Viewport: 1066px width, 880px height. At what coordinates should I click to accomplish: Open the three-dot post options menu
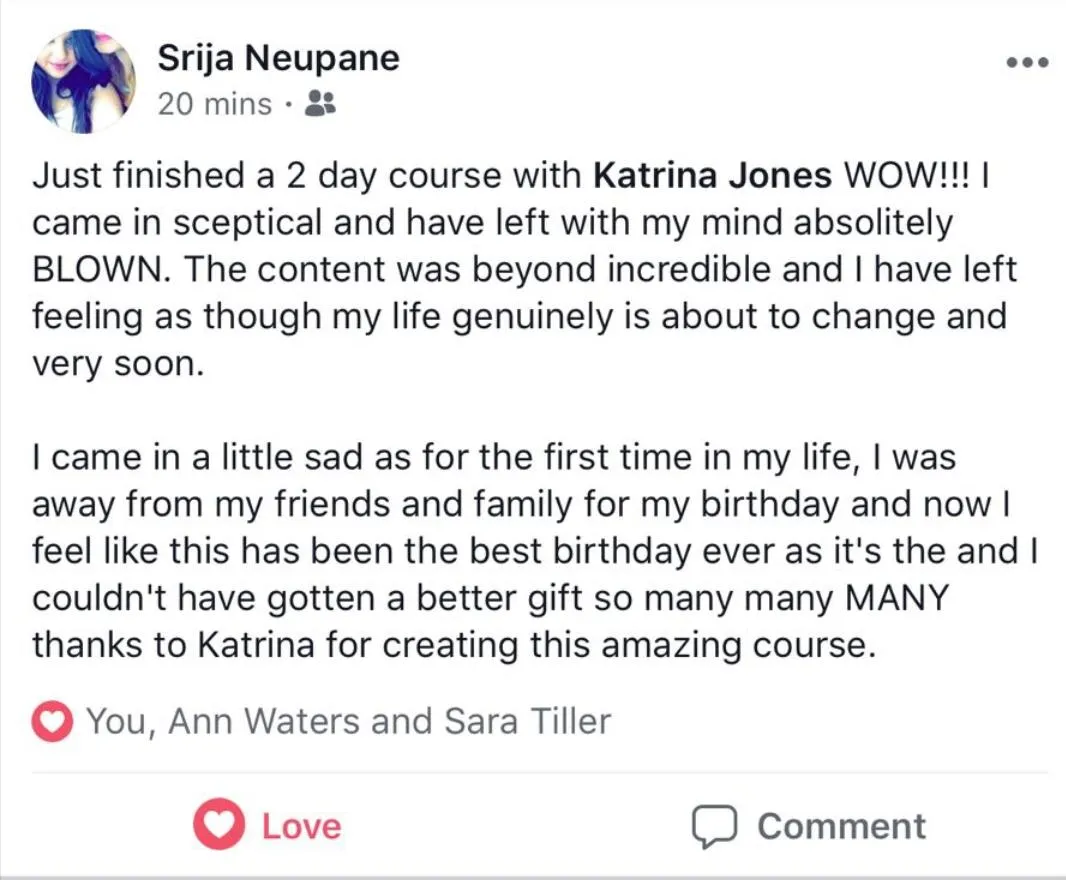pyautogui.click(x=1027, y=63)
